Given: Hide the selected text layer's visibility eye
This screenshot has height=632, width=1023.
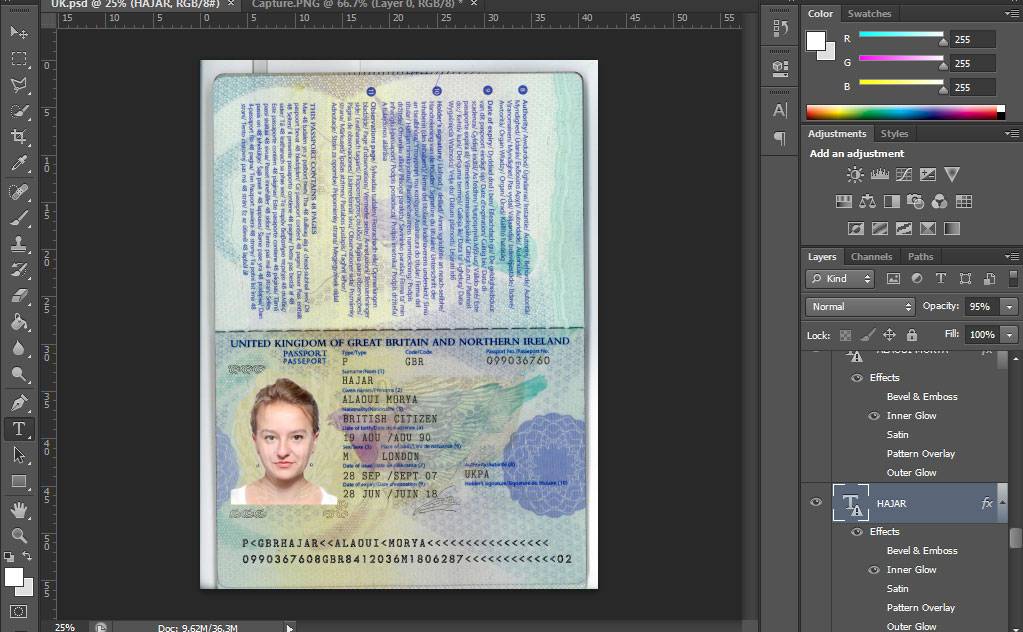Looking at the screenshot, I should click(816, 502).
